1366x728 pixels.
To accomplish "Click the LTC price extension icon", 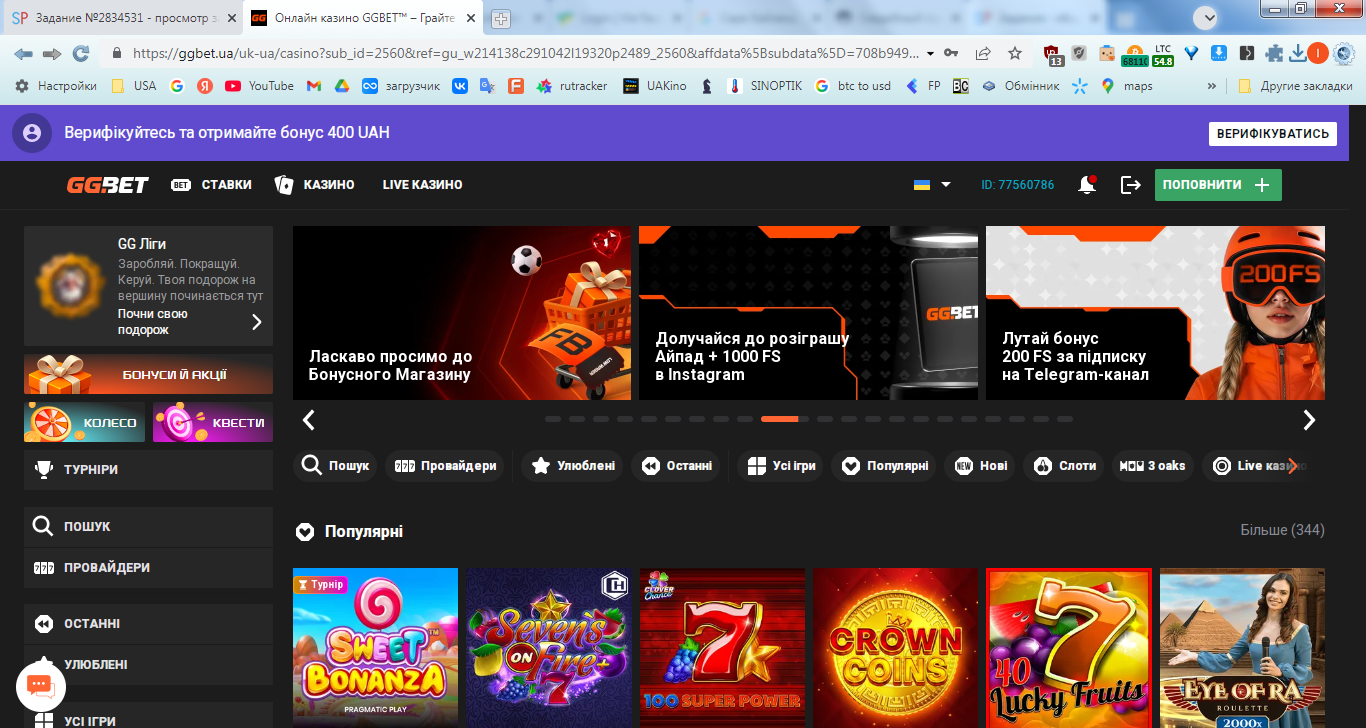I will (1163, 55).
